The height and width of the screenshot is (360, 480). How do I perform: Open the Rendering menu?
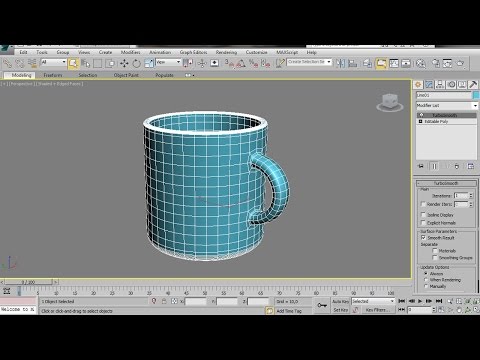point(226,52)
